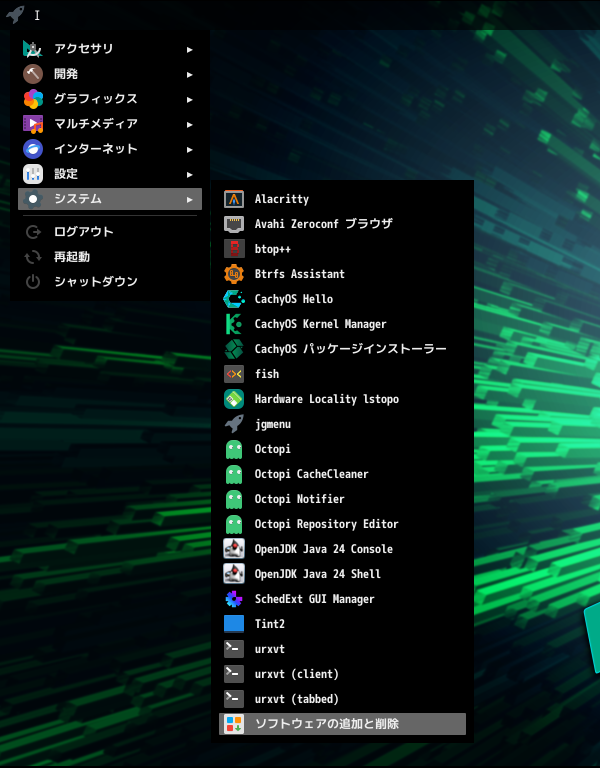The width and height of the screenshot is (600, 768).
Task: Open ソフトウェアの追加と削除 entry
Action: click(x=327, y=724)
